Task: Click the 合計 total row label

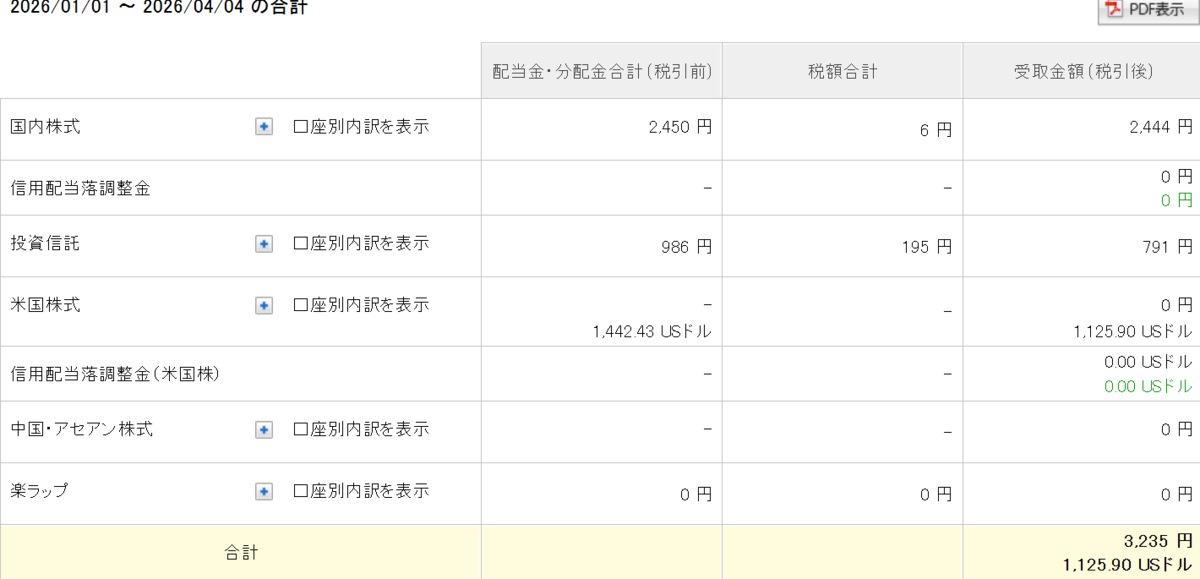Action: (x=240, y=552)
